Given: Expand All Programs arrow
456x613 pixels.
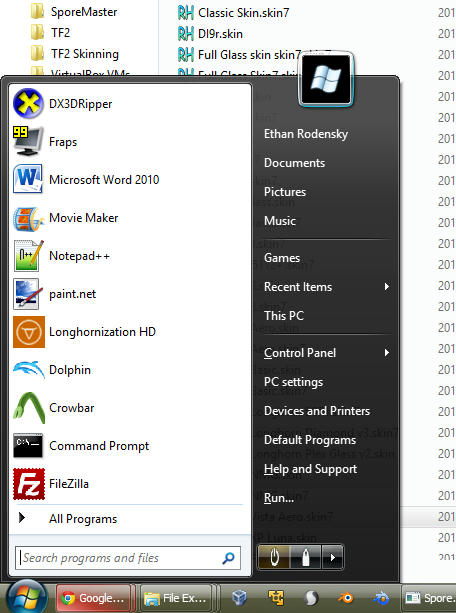Looking at the screenshot, I should pos(22,518).
